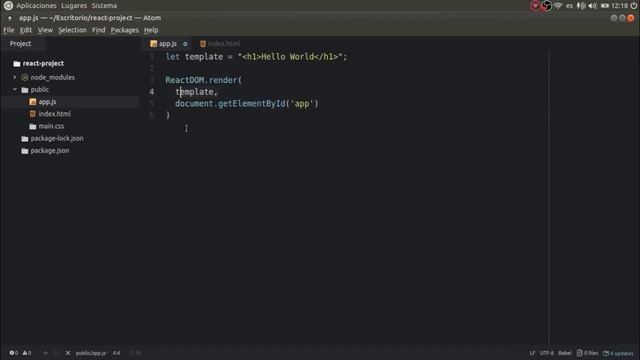This screenshot has width=640, height=360.
Task: Open the Aplicaciones system menu
Action: (36, 6)
